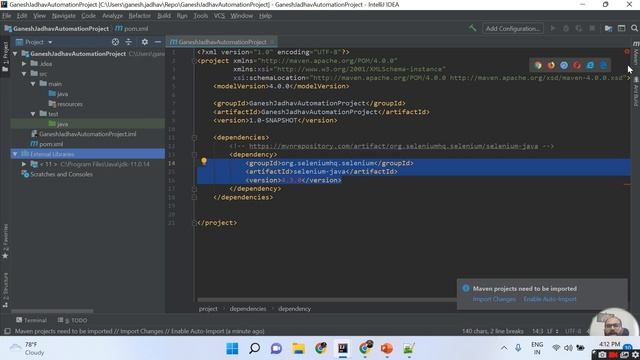The image size is (640, 360).
Task: Open pom.xml in Firefox browser icon
Action: pos(551,65)
